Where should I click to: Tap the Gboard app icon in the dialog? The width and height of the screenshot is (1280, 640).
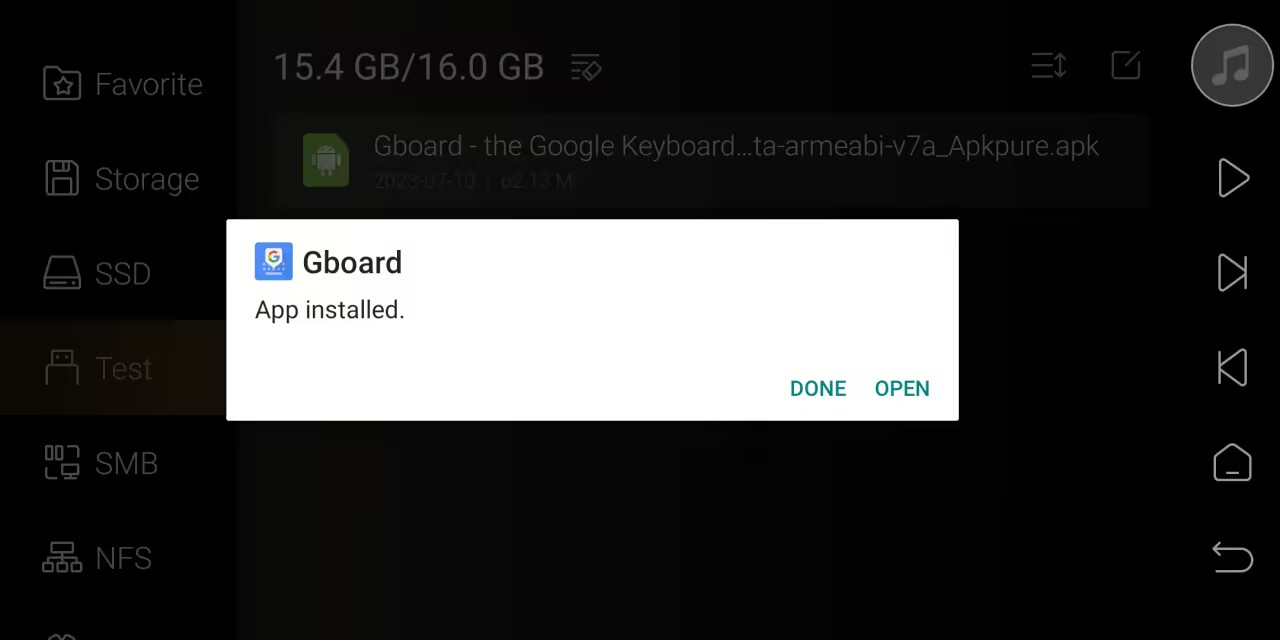[x=273, y=261]
